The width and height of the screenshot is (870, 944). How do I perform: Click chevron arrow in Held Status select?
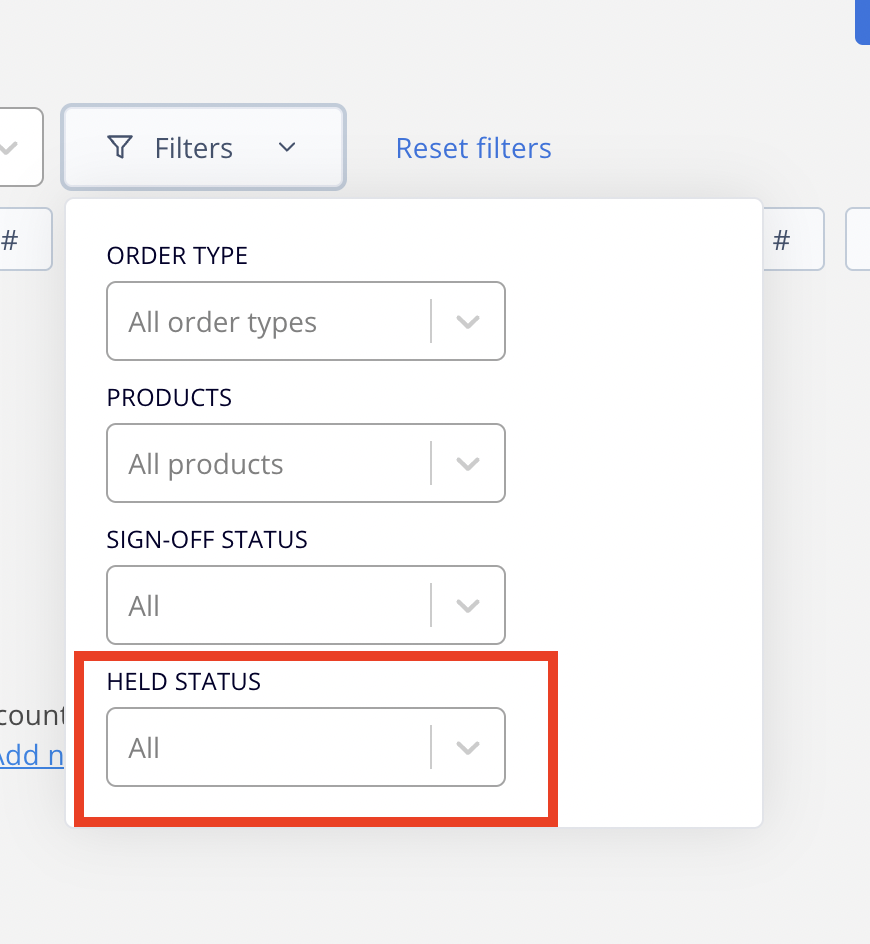click(x=468, y=748)
